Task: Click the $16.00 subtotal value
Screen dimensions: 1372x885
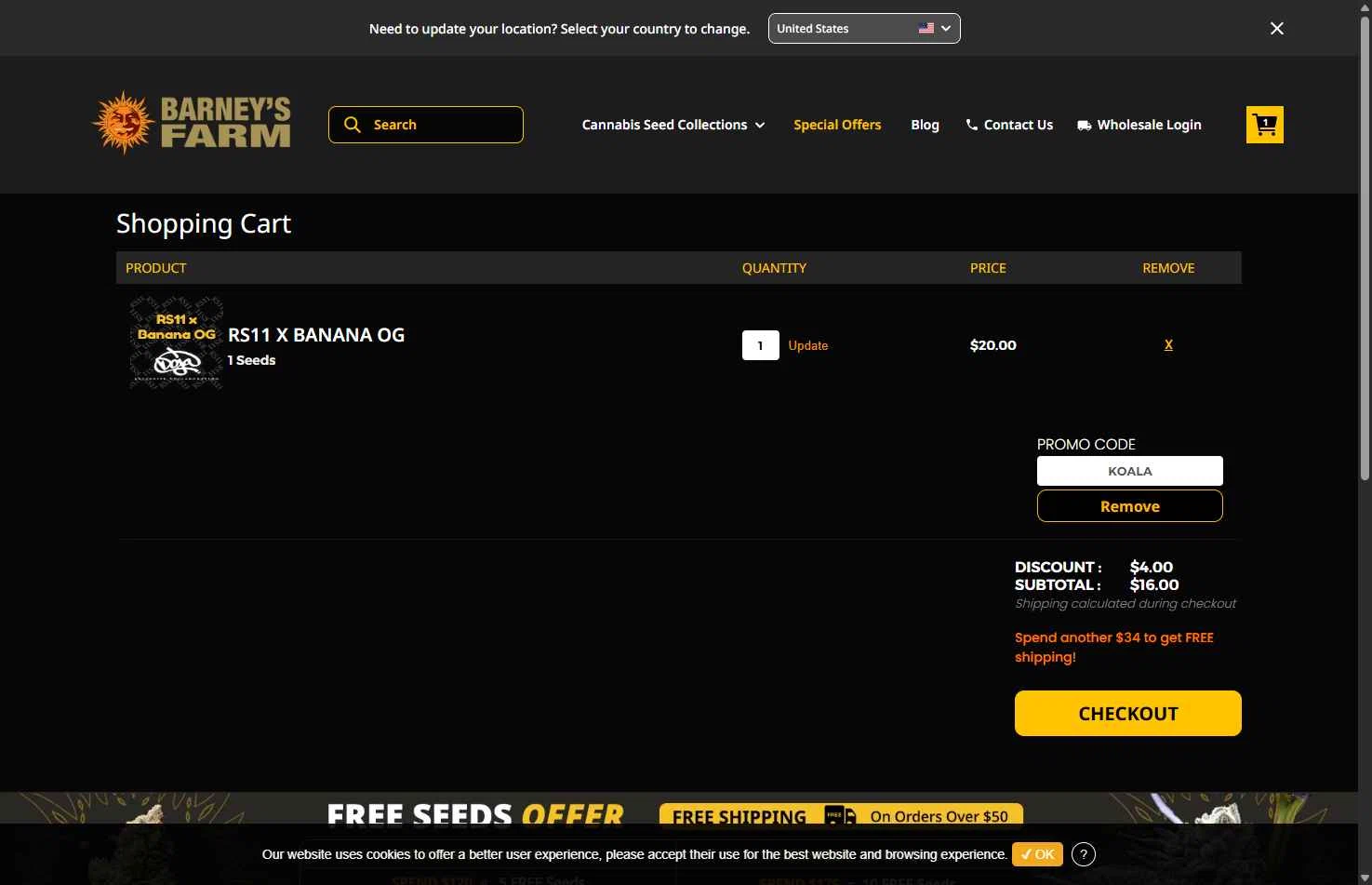Action: (x=1154, y=585)
